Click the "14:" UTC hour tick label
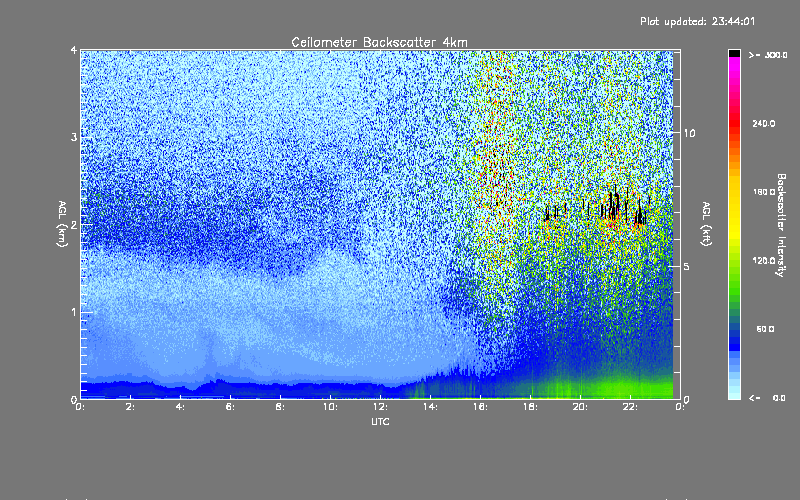800x500 pixels. 430,407
